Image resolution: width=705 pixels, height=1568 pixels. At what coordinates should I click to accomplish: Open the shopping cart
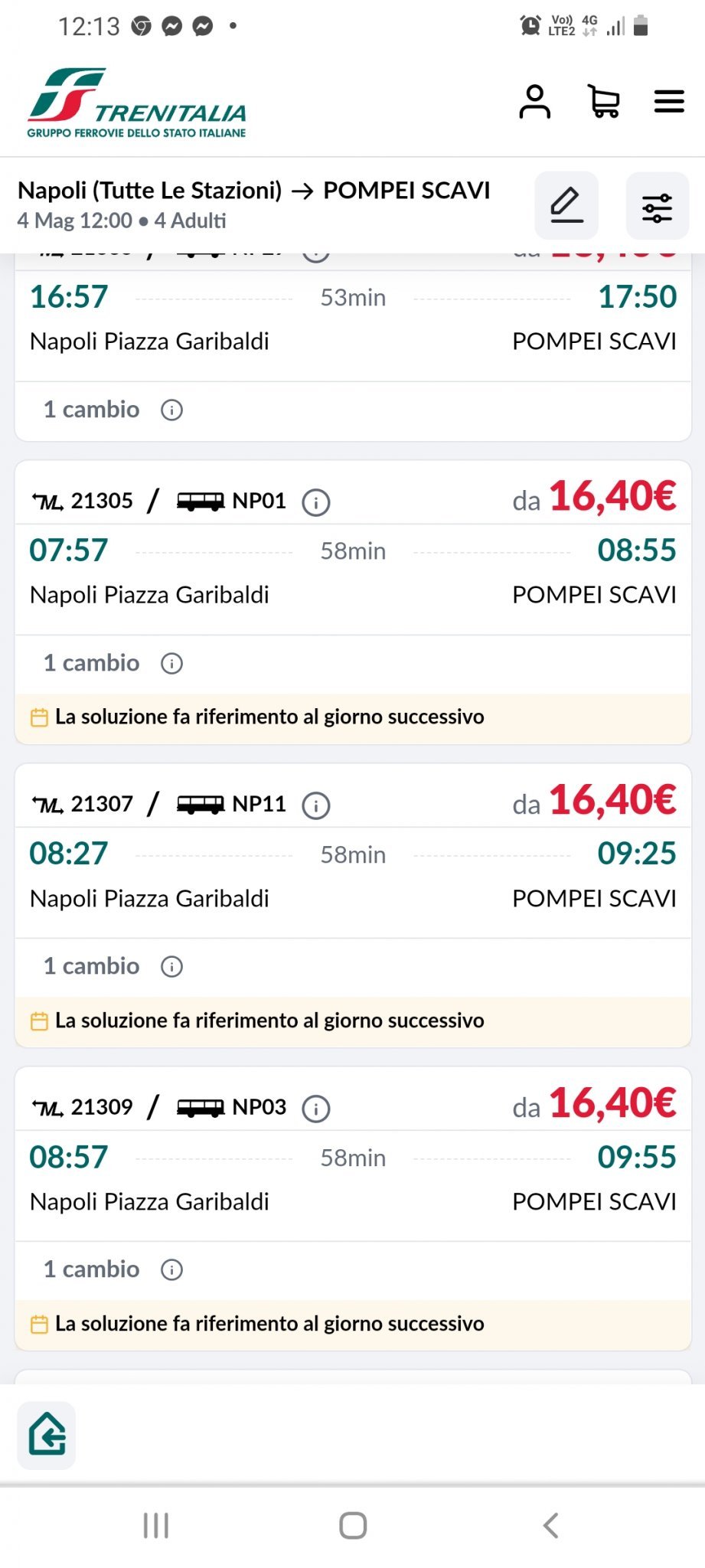603,102
